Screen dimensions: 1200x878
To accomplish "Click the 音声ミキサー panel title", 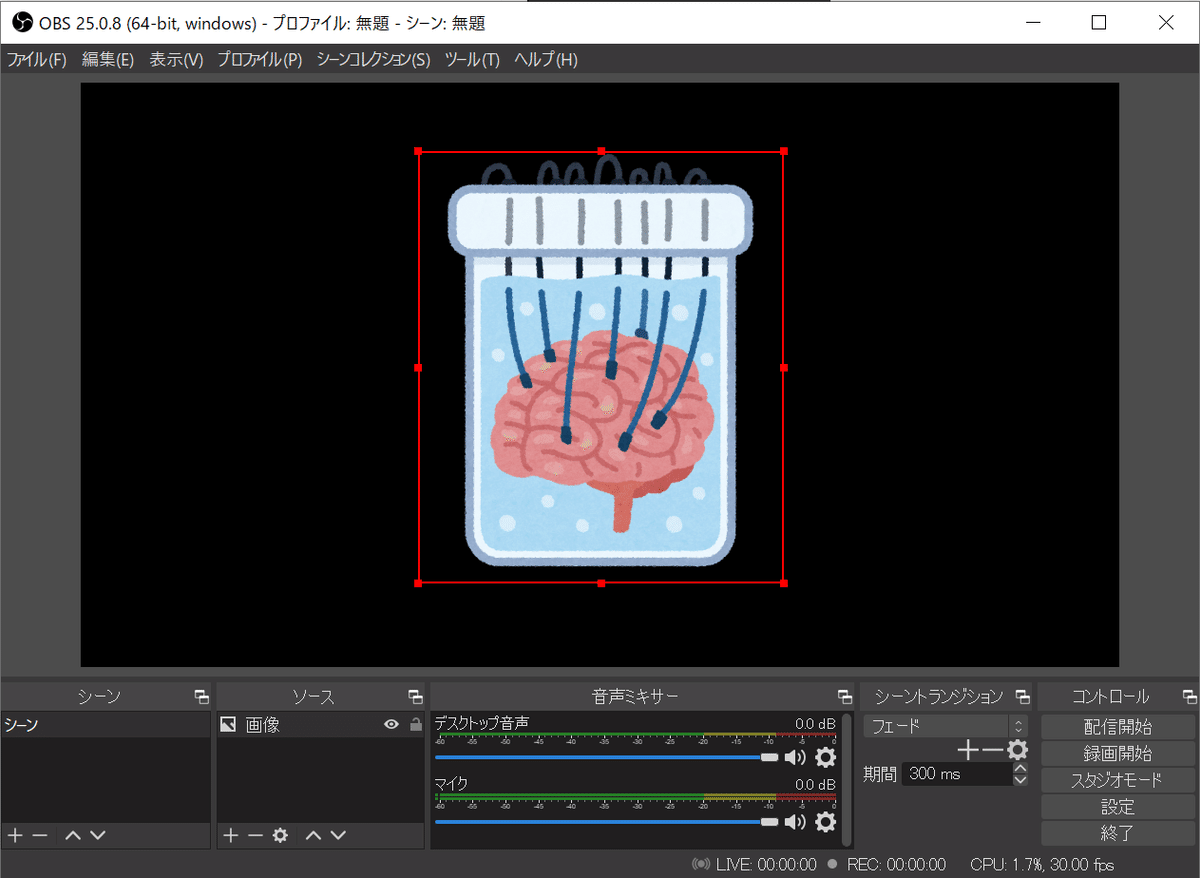I will coord(635,697).
